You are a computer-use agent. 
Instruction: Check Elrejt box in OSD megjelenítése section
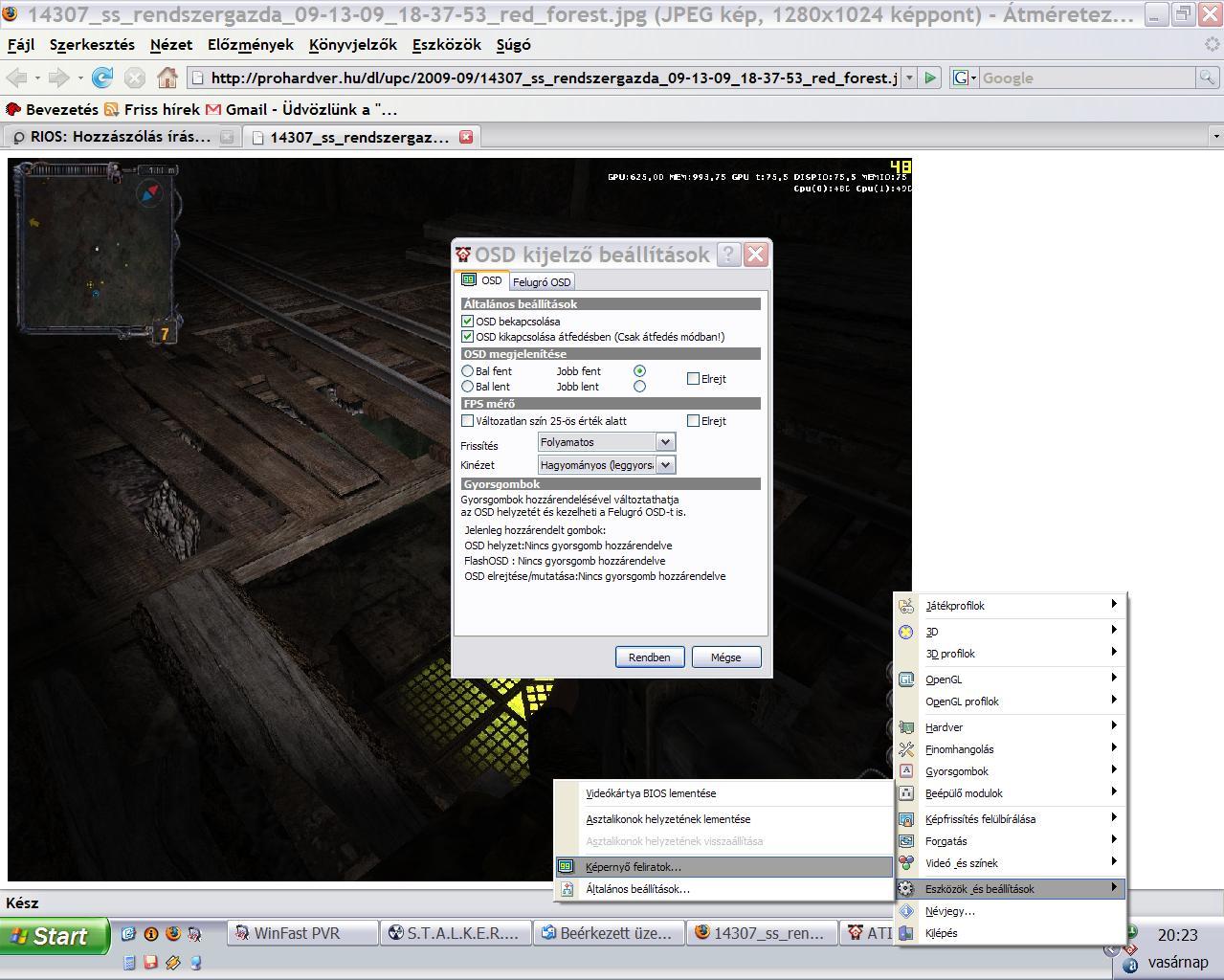tap(694, 379)
